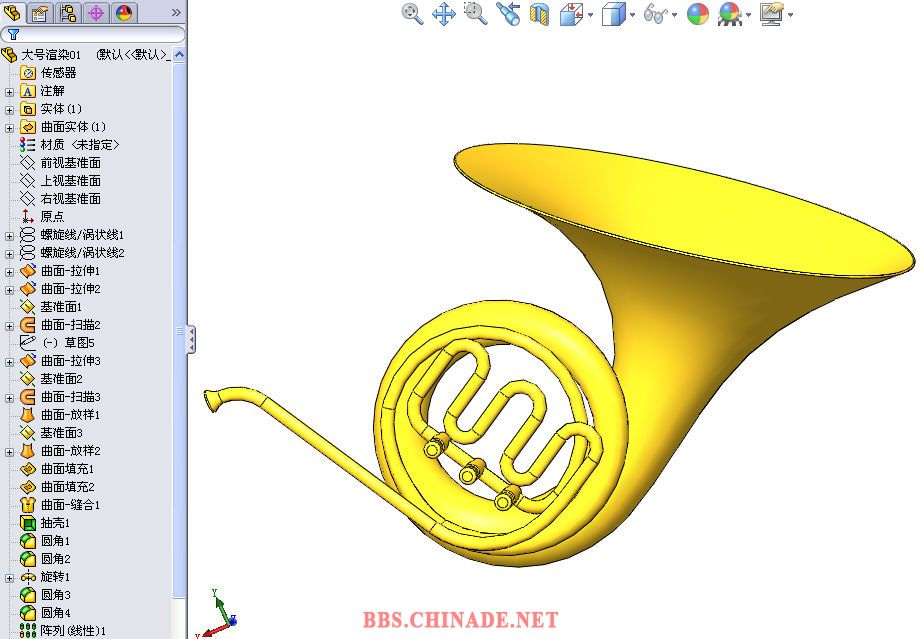The image size is (922, 639).
Task: Click the double-chevron to show more tabs
Action: (x=176, y=13)
